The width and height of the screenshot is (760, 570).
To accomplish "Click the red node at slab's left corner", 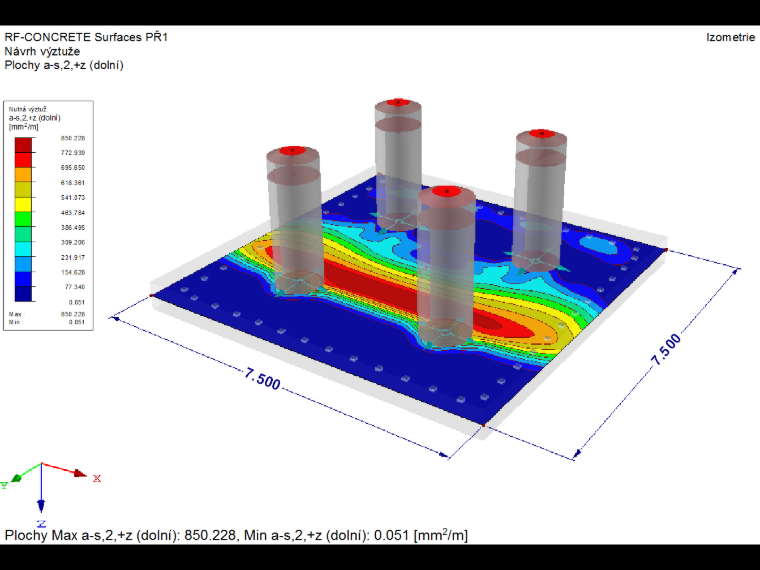I will click(x=151, y=295).
